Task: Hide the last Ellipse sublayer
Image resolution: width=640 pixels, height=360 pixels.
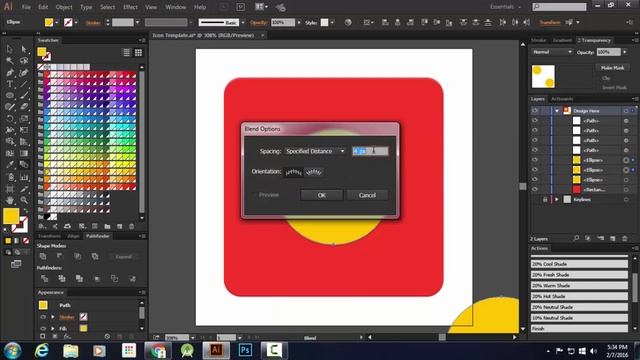Action: click(x=535, y=180)
